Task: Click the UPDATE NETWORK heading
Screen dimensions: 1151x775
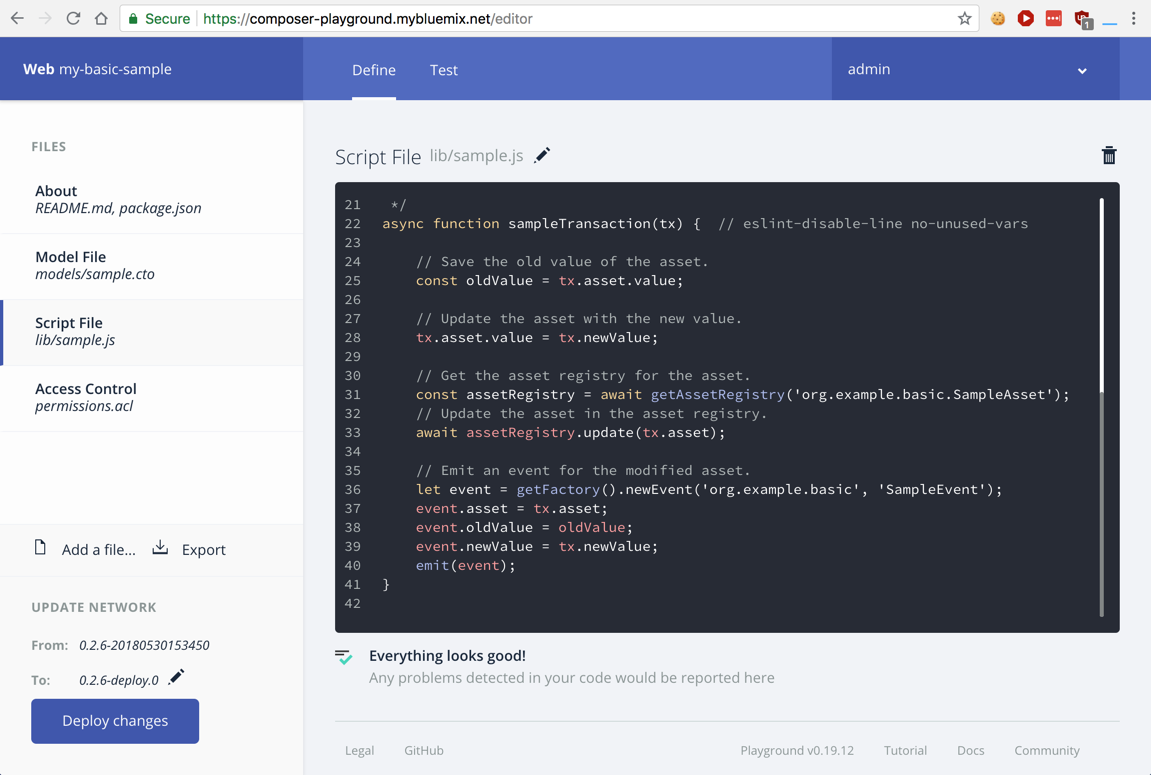Action: [x=94, y=608]
